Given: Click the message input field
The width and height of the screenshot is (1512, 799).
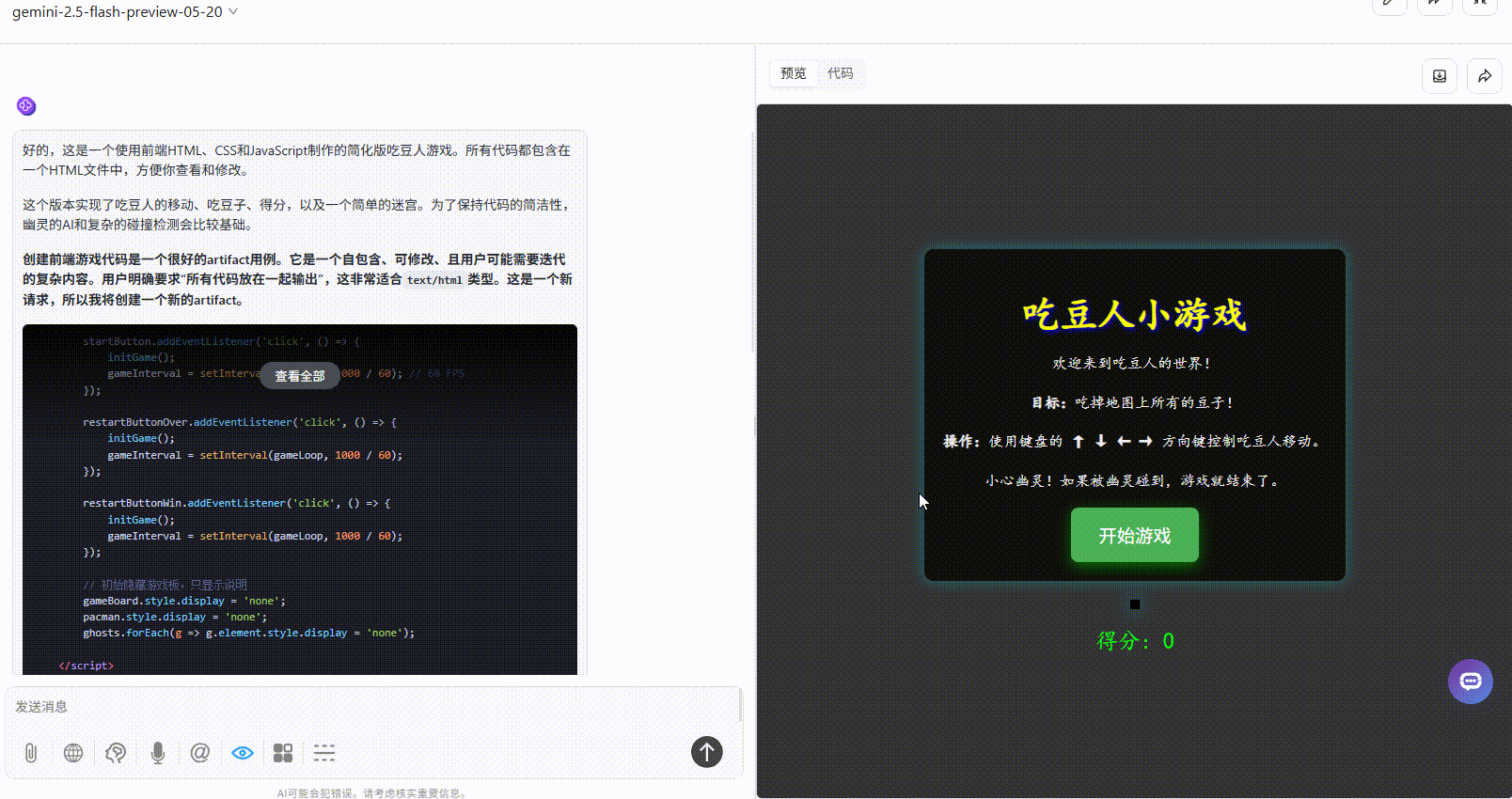Looking at the screenshot, I should pos(372,707).
